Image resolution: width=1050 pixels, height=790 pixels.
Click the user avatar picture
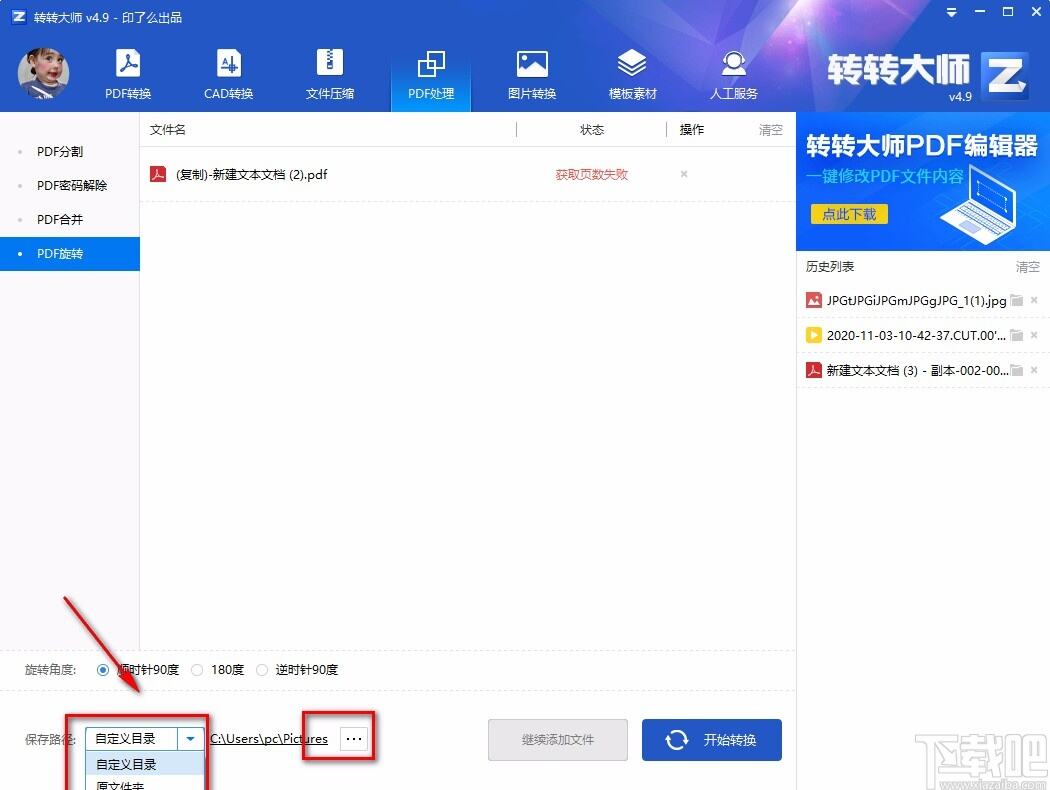point(43,73)
